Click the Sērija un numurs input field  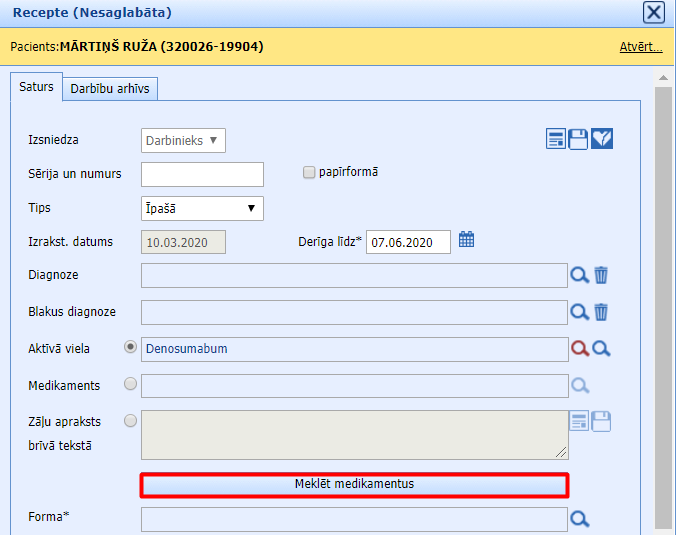(202, 174)
